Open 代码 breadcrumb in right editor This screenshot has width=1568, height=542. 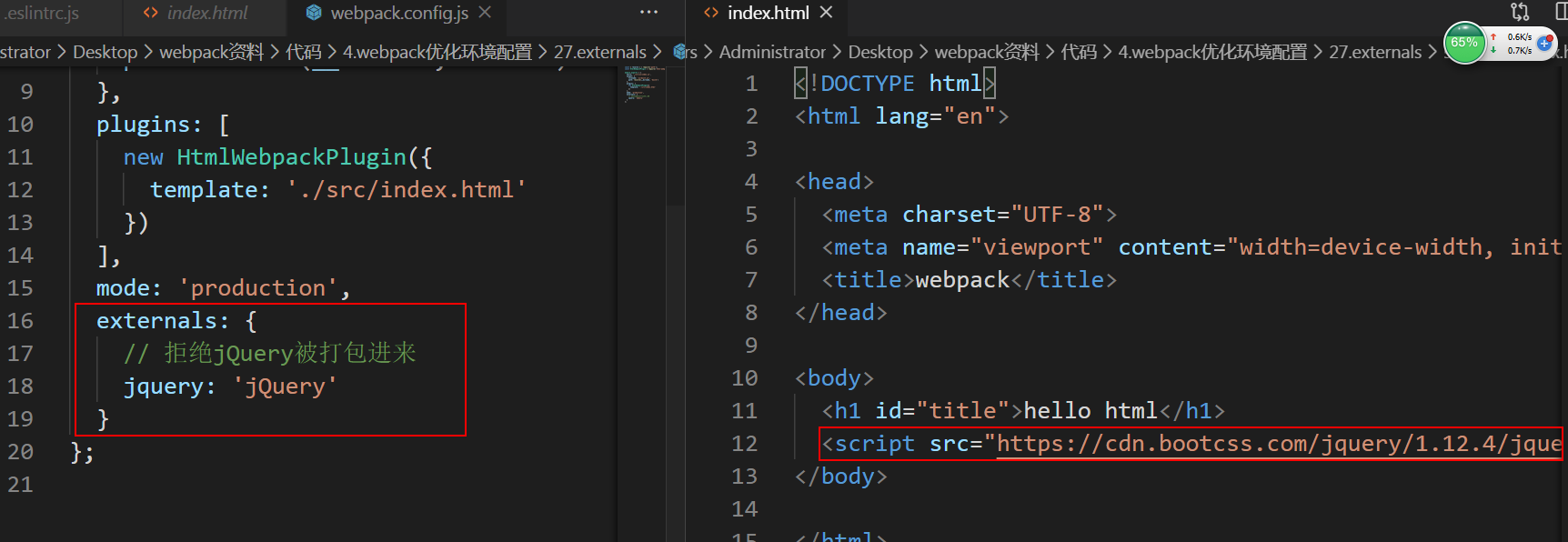[1079, 53]
